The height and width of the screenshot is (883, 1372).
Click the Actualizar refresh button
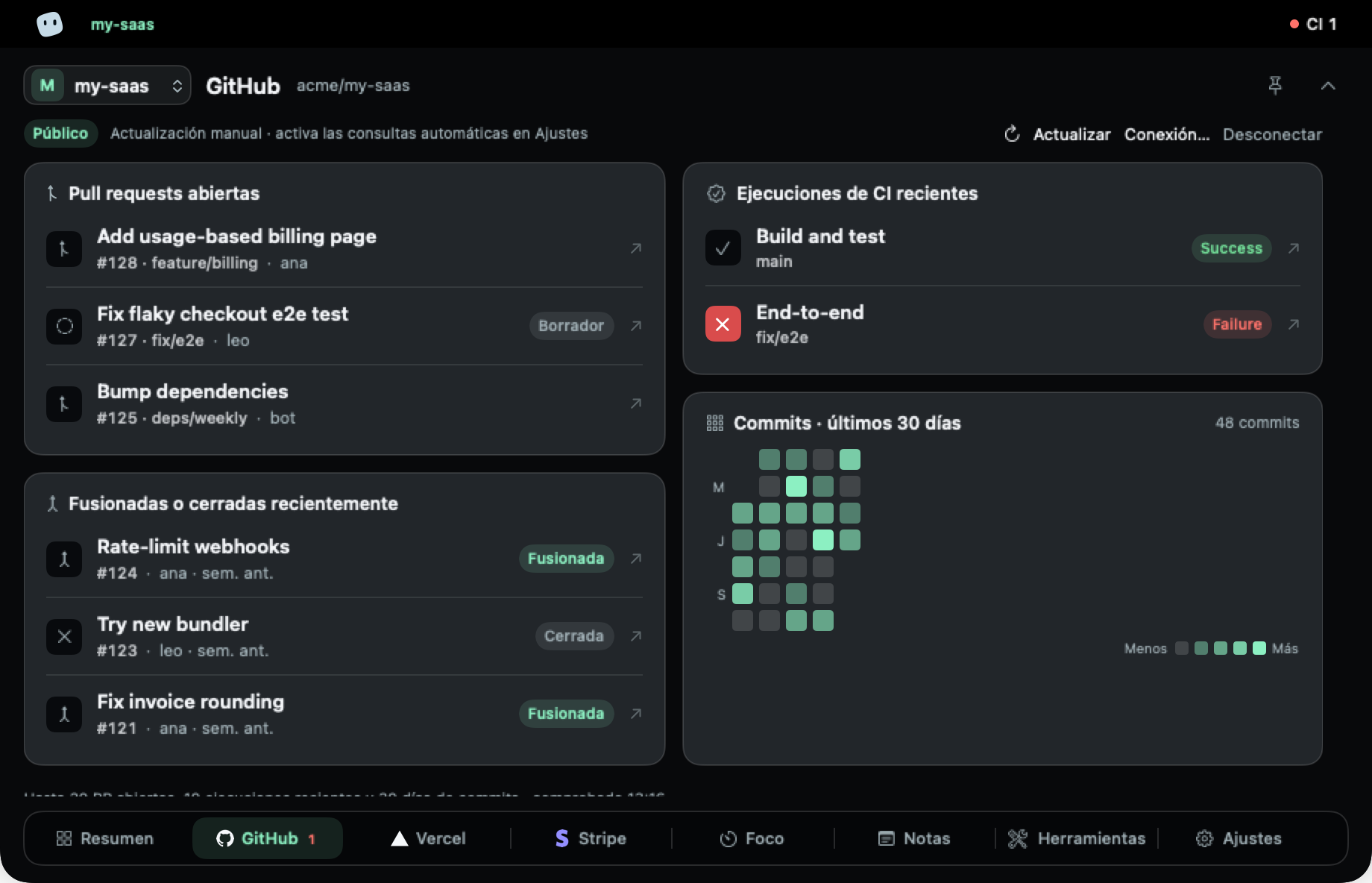pos(1057,134)
